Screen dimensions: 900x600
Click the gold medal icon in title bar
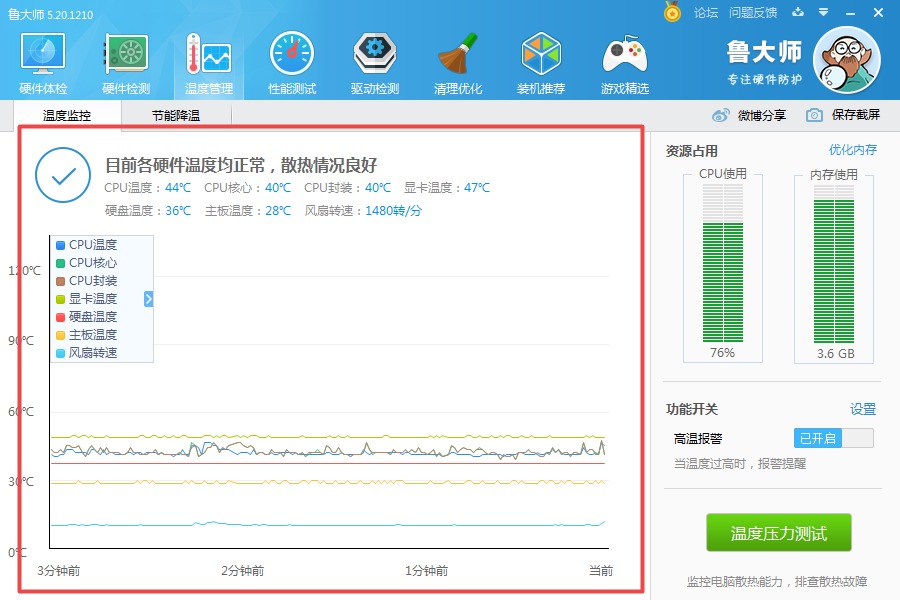click(x=673, y=13)
